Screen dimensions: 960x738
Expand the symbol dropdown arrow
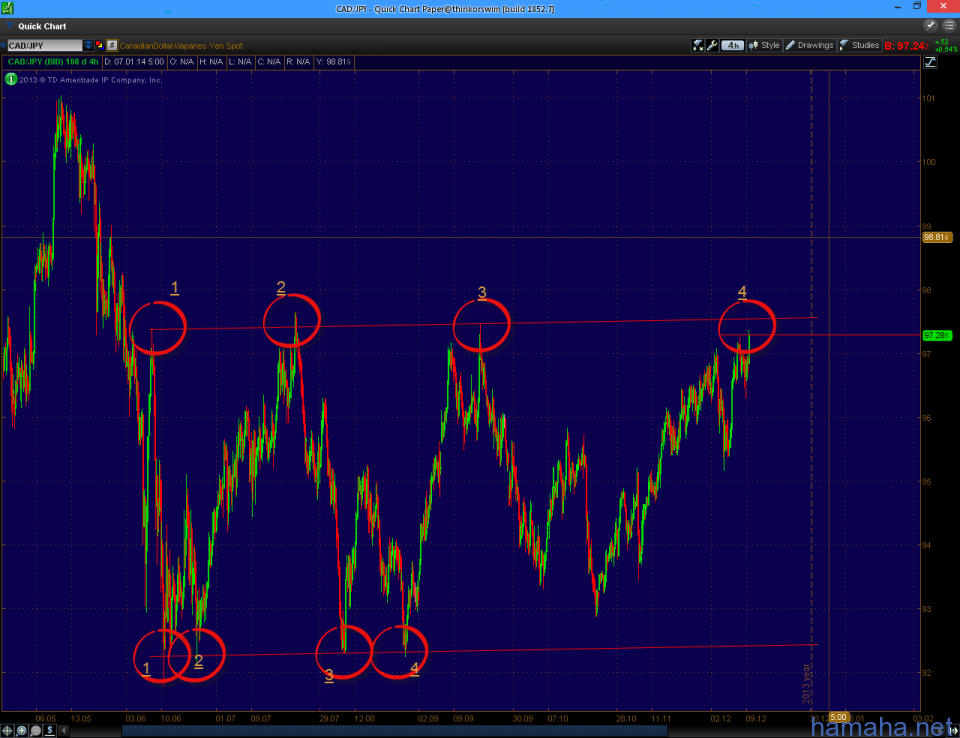pos(88,45)
